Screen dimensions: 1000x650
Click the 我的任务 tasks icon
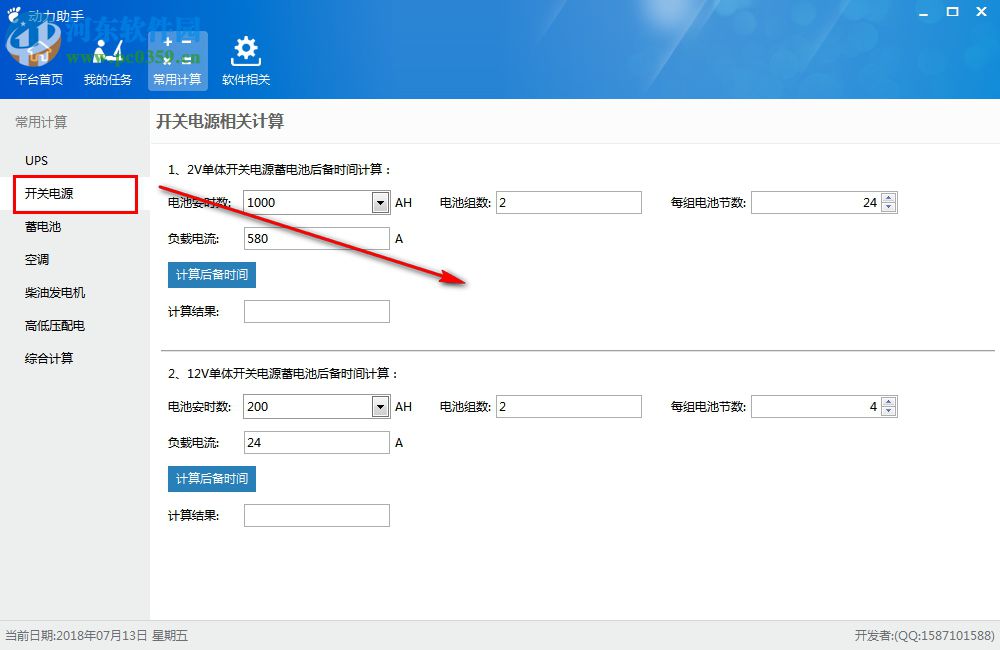(107, 57)
